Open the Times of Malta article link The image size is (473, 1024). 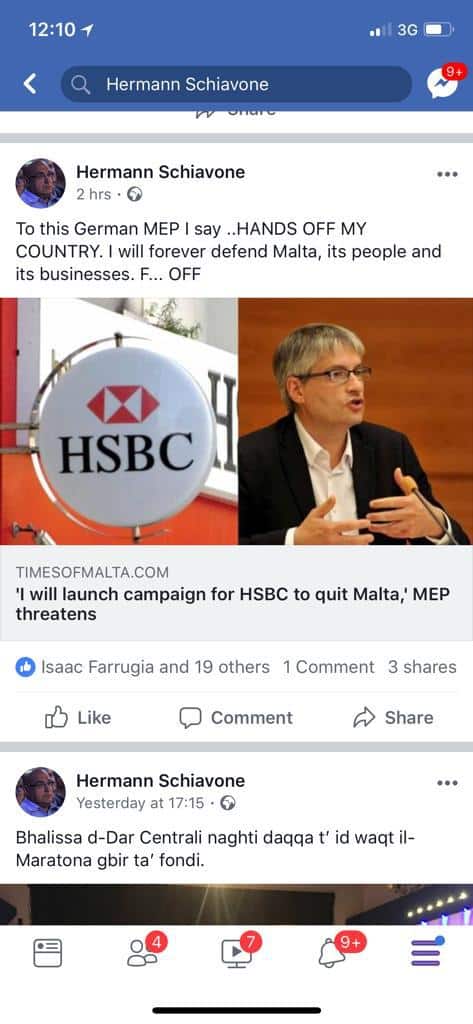pyautogui.click(x=236, y=593)
